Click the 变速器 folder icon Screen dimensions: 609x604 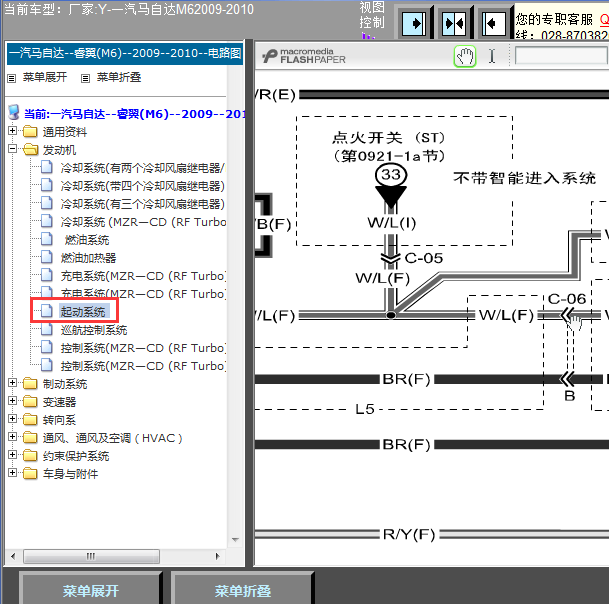click(x=30, y=402)
